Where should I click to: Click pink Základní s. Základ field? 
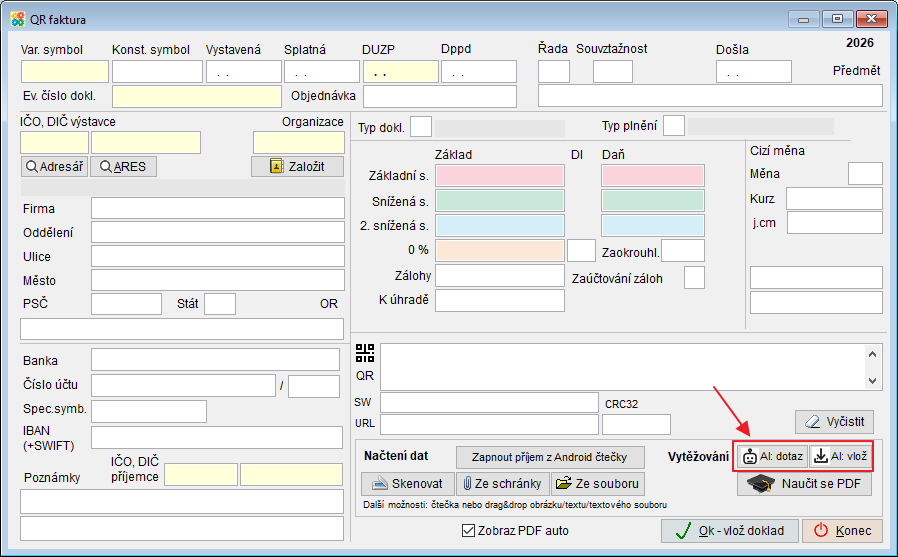coord(500,176)
